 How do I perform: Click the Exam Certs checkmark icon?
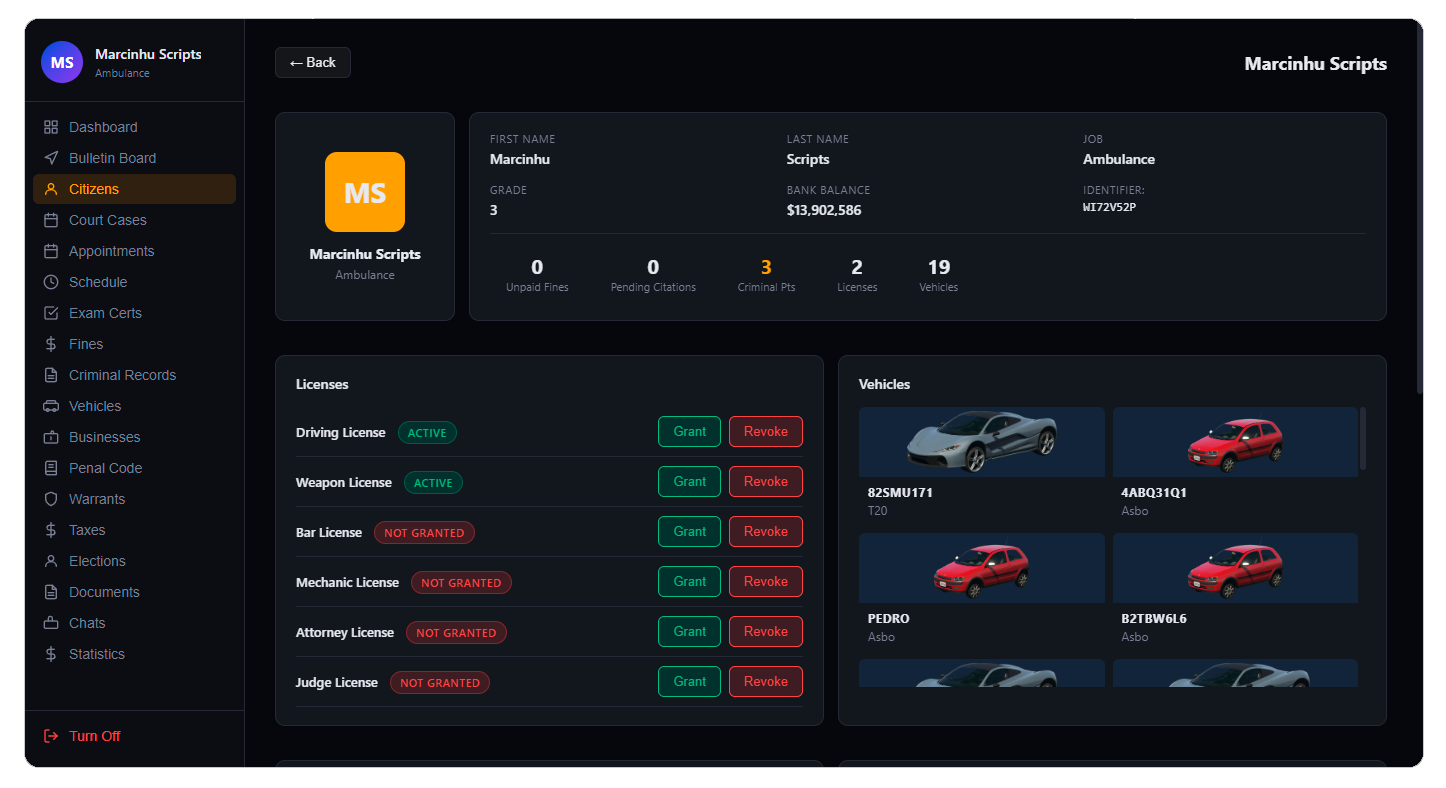pos(51,313)
